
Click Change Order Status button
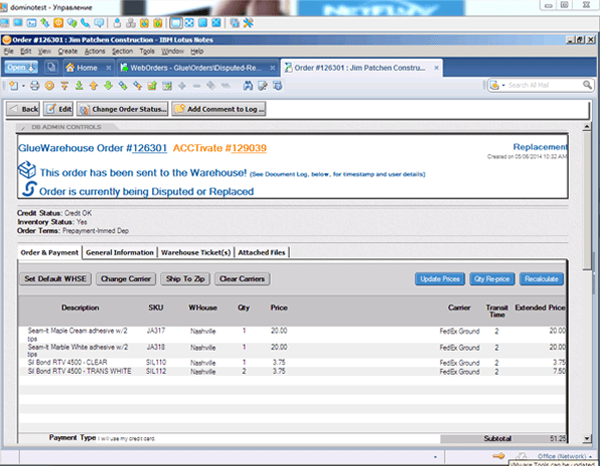(122, 109)
